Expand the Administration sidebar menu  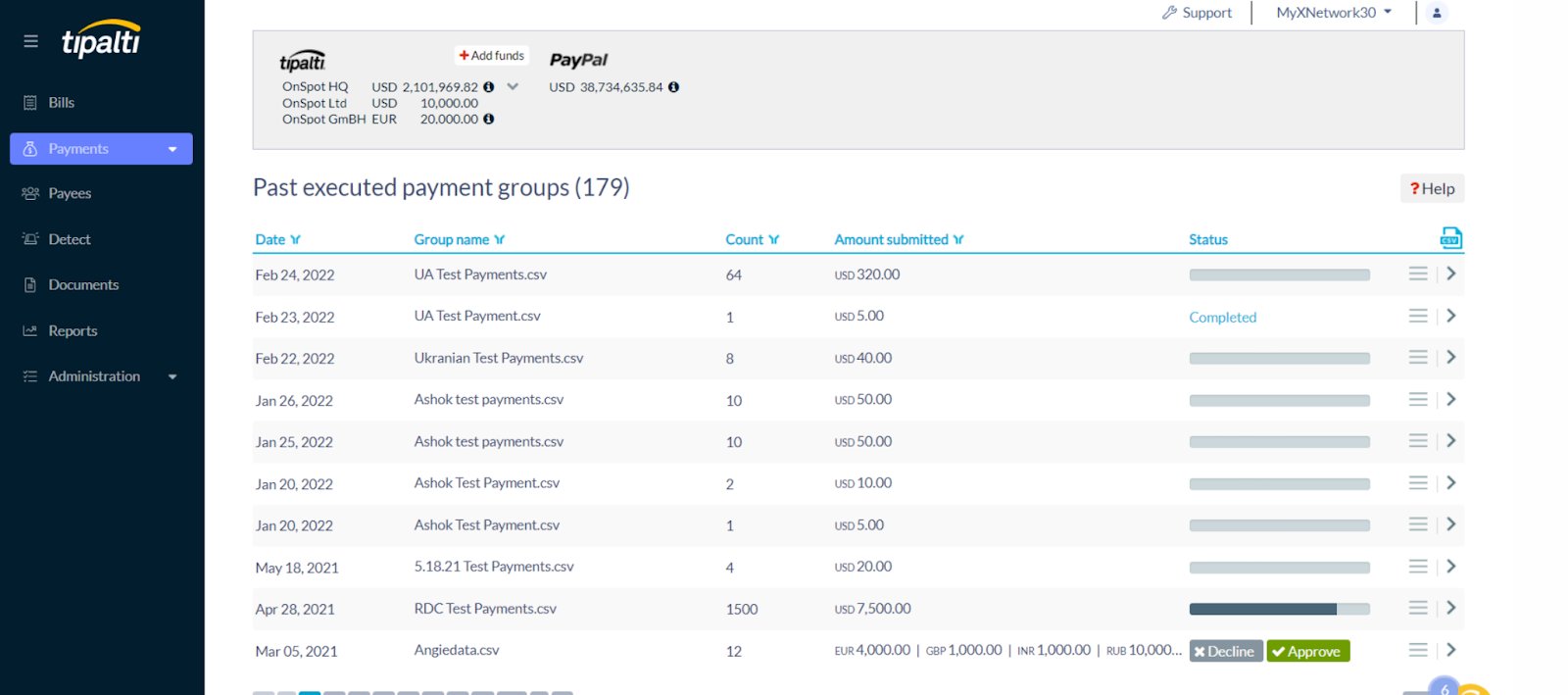point(172,376)
